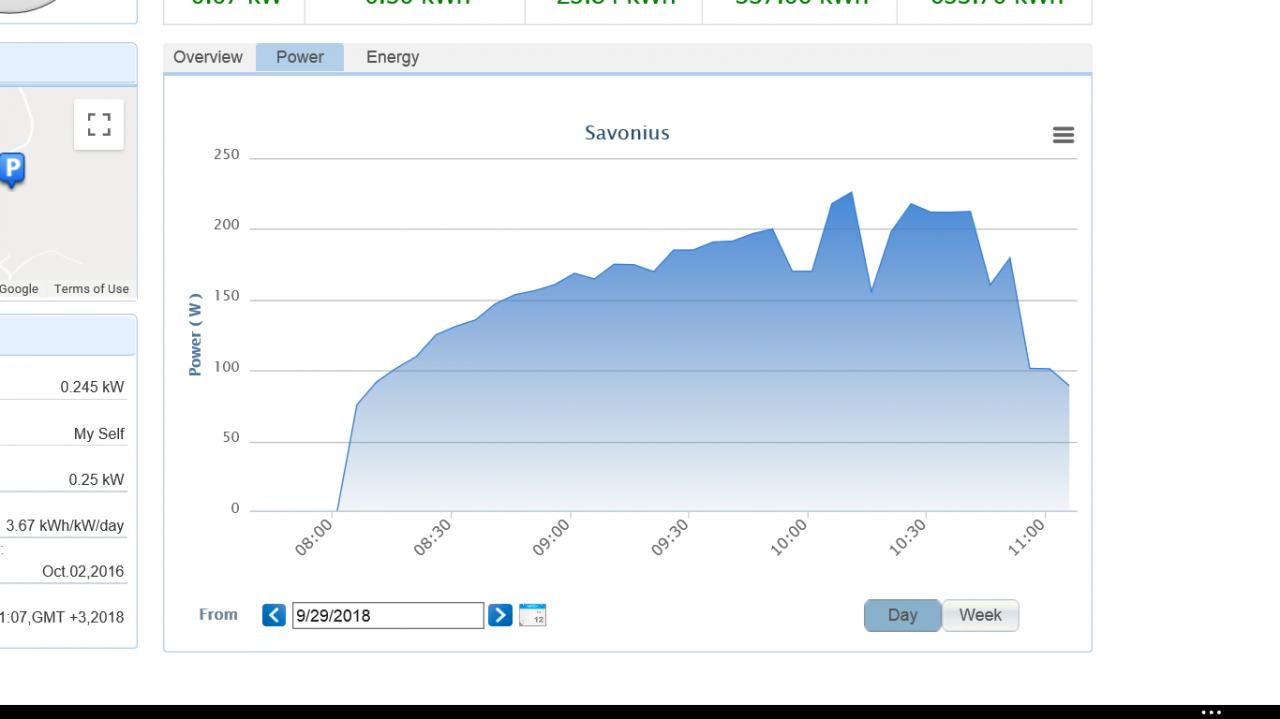Switch chart to Week view
Image resolution: width=1280 pixels, height=719 pixels.
click(x=980, y=615)
